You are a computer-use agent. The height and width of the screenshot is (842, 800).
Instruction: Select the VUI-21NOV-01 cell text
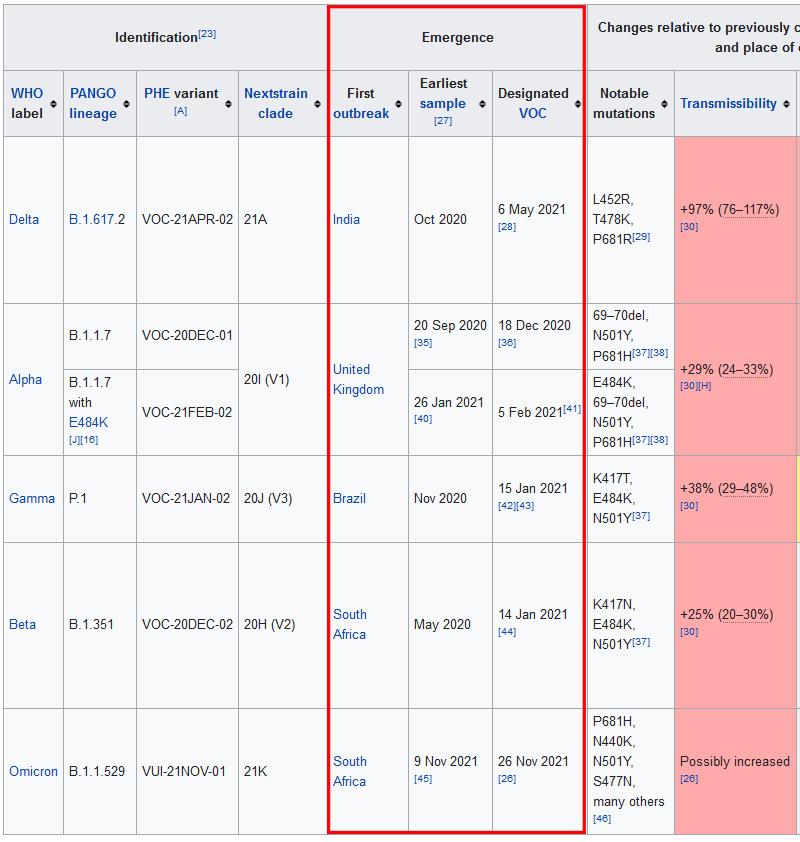pyautogui.click(x=184, y=771)
